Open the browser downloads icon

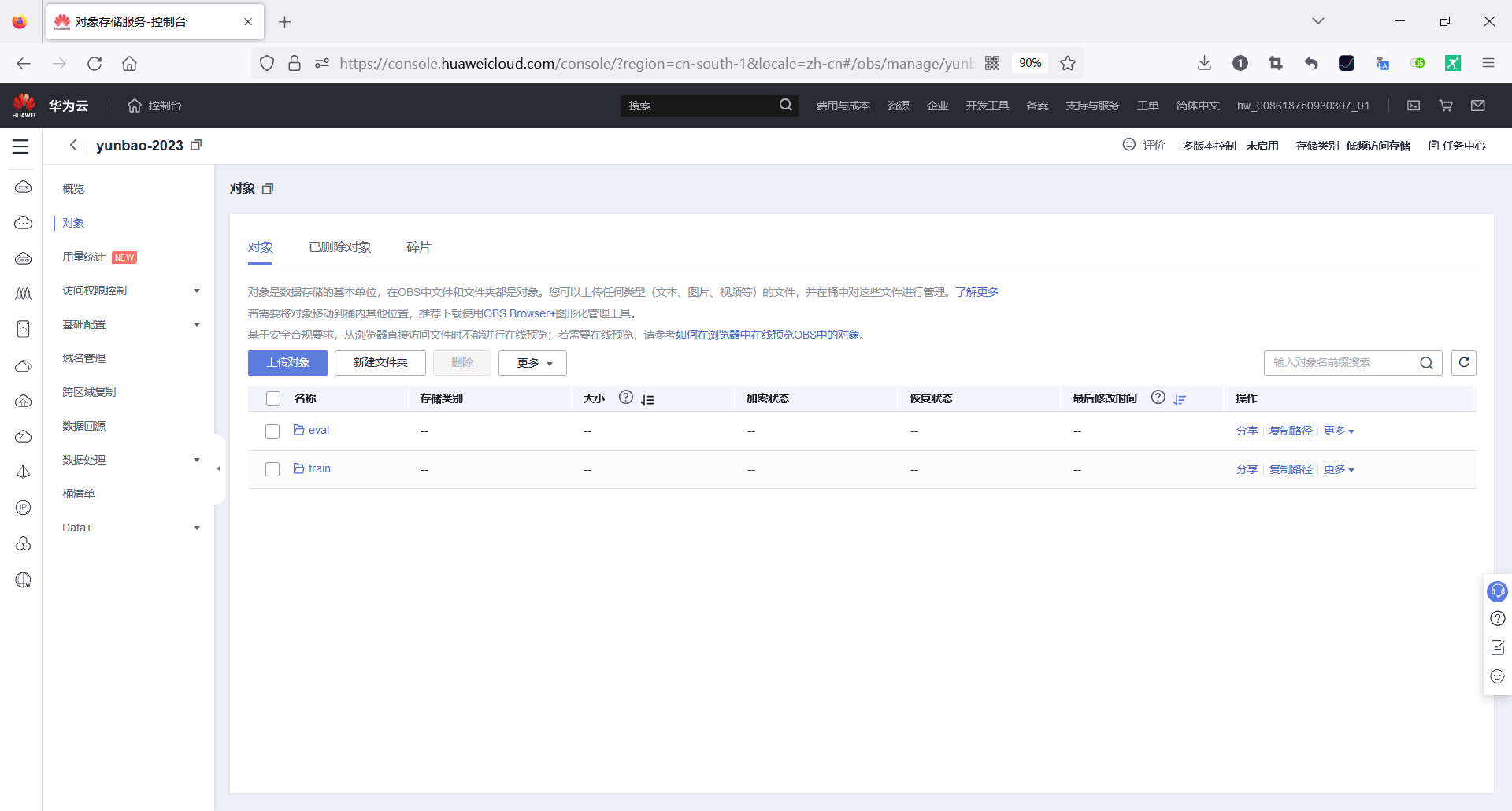pyautogui.click(x=1204, y=63)
